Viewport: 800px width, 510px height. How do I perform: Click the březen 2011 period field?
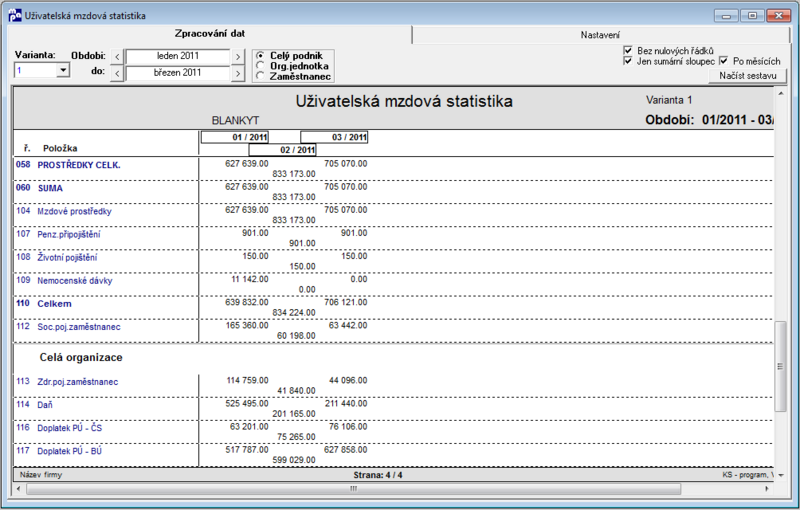[x=178, y=73]
